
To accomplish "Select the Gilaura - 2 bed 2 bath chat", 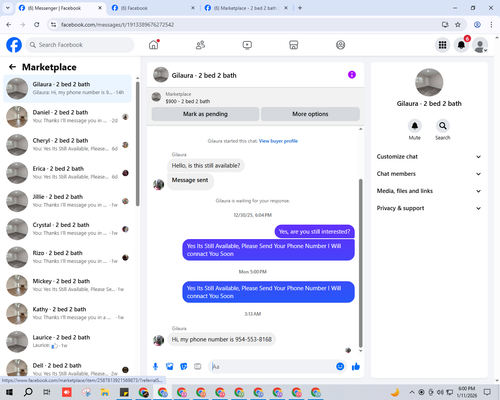I will (x=67, y=88).
